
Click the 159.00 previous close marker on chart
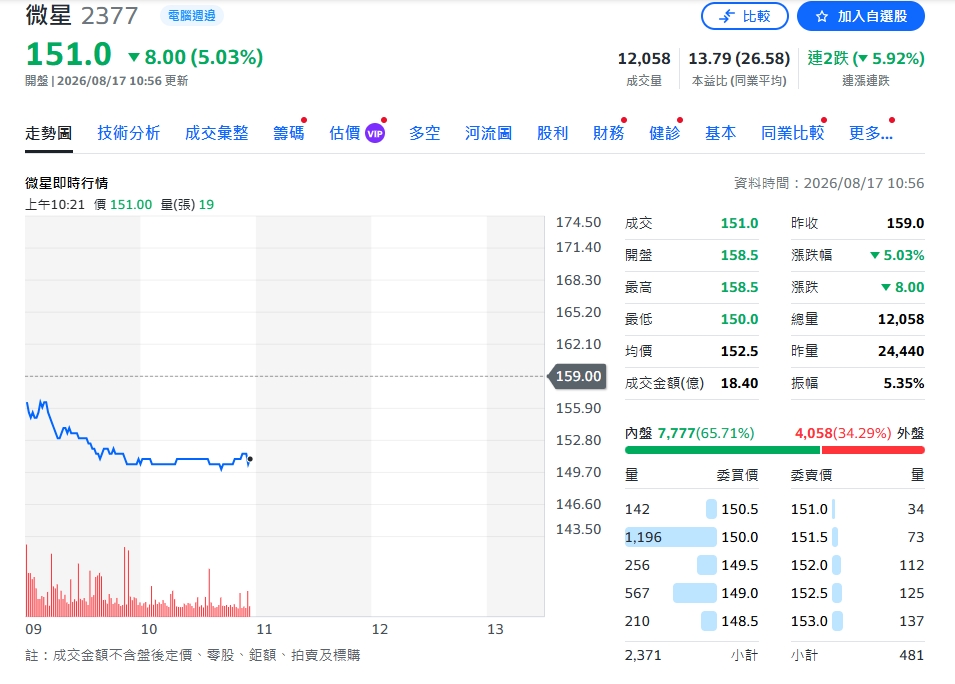(577, 376)
